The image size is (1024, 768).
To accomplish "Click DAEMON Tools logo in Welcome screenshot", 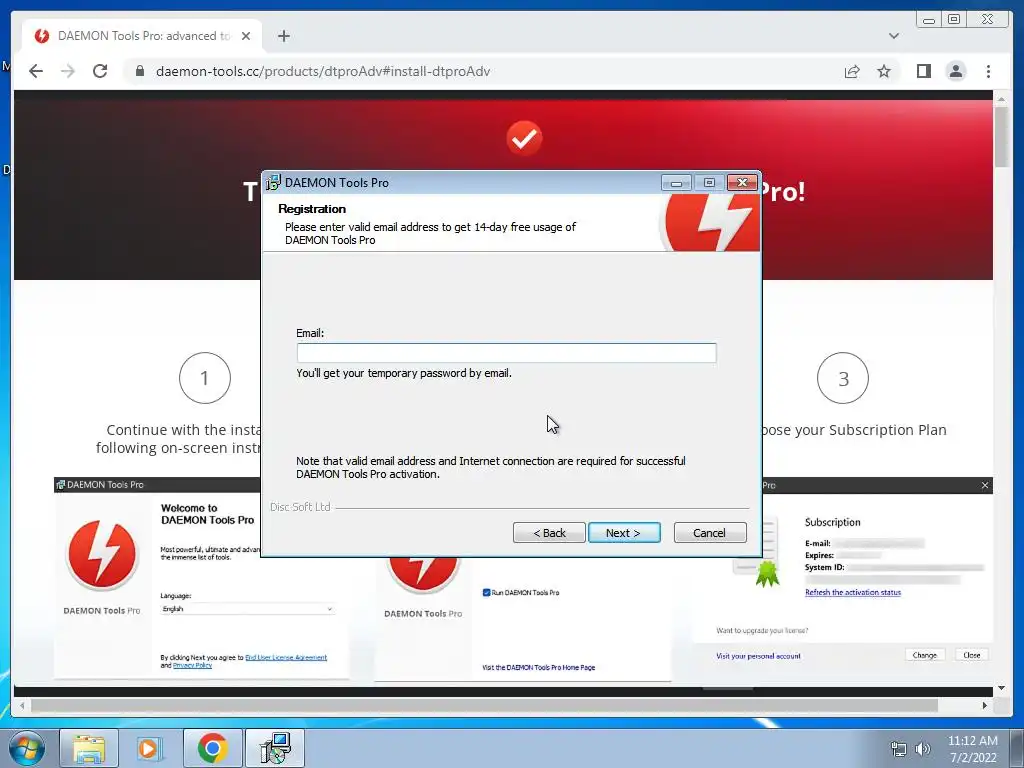I will 102,555.
